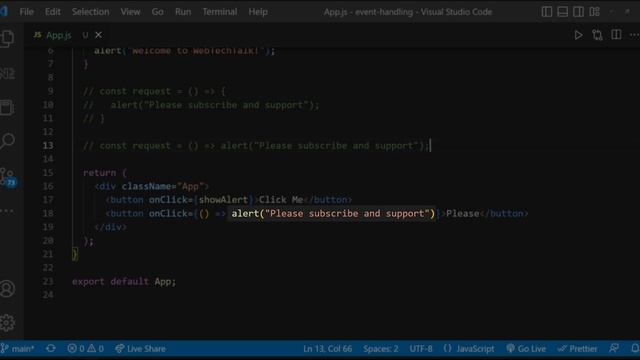Close the App.js tab
The height and width of the screenshot is (360, 640).
click(x=98, y=35)
